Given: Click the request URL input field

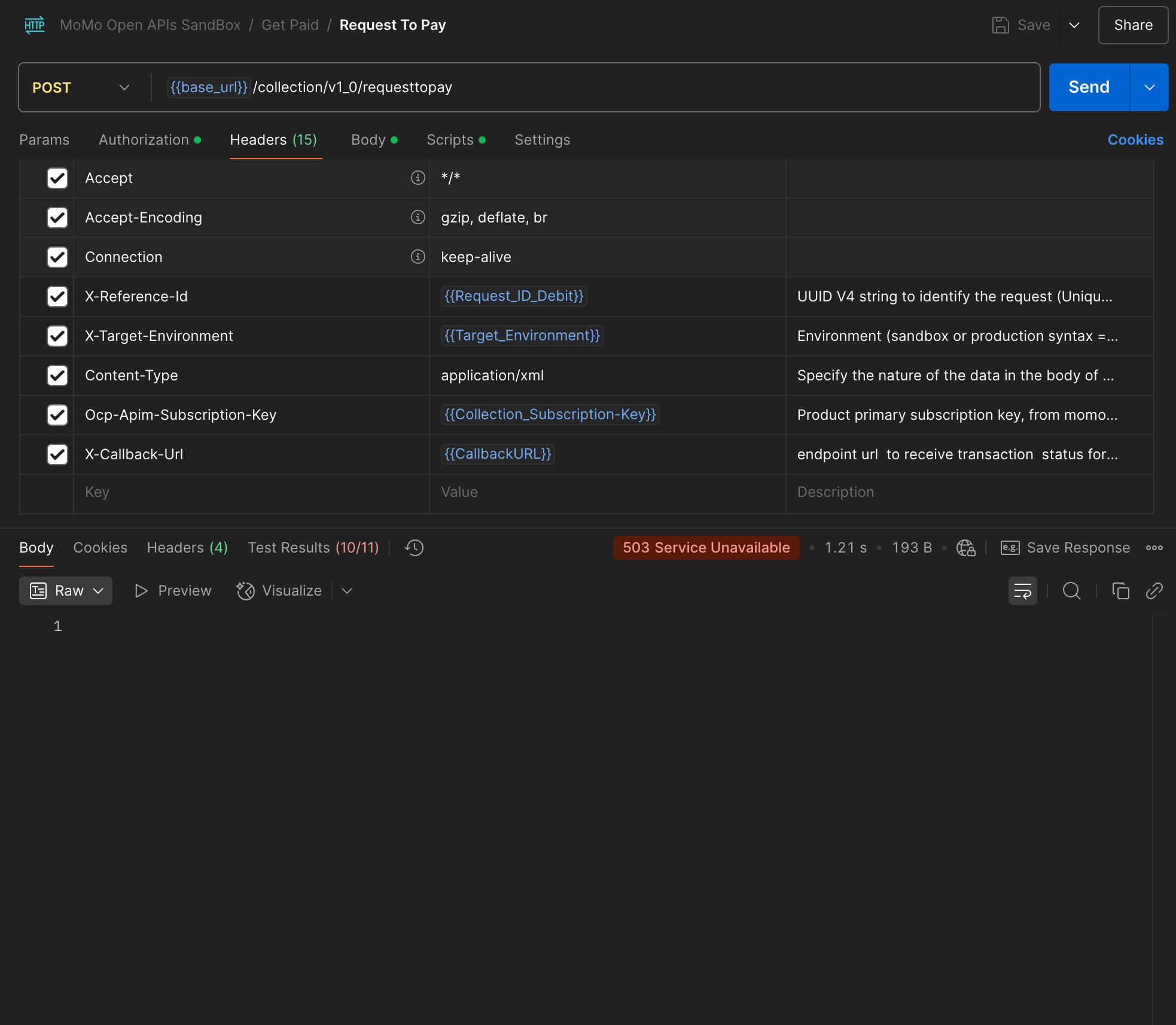Looking at the screenshot, I should [x=595, y=87].
